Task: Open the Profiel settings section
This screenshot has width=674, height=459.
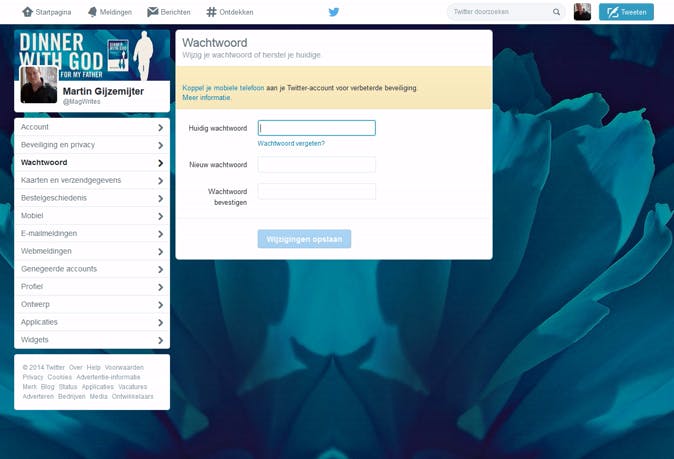Action: 92,287
